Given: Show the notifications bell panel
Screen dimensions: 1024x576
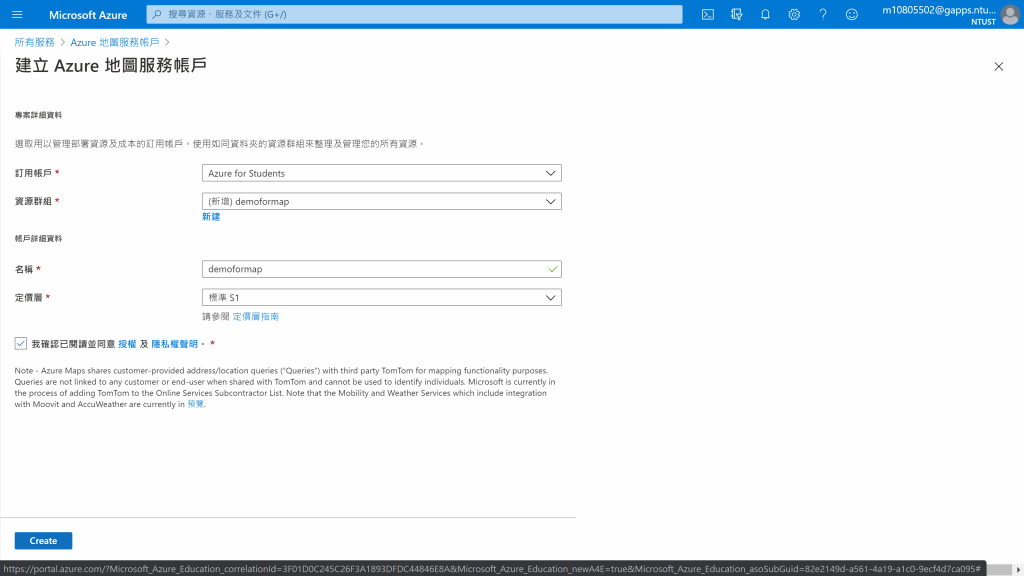Looking at the screenshot, I should click(x=765, y=14).
